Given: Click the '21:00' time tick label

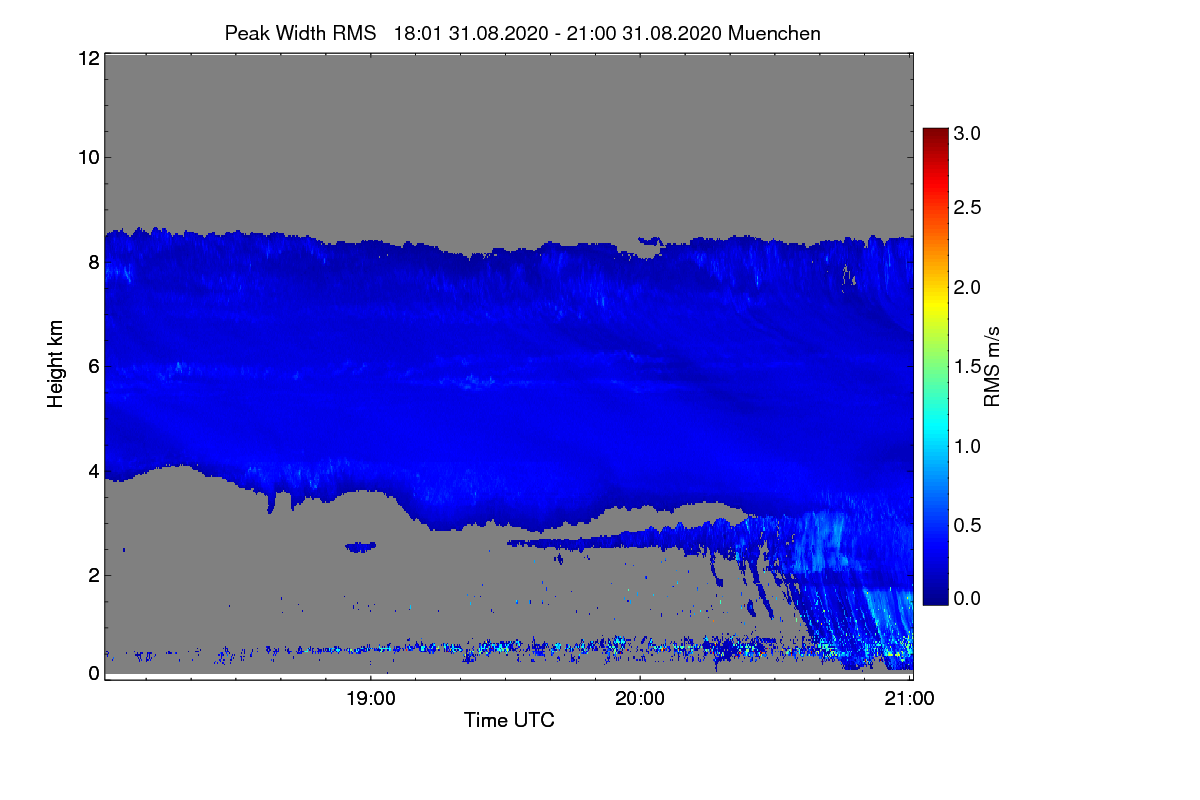Looking at the screenshot, I should click(x=910, y=699).
